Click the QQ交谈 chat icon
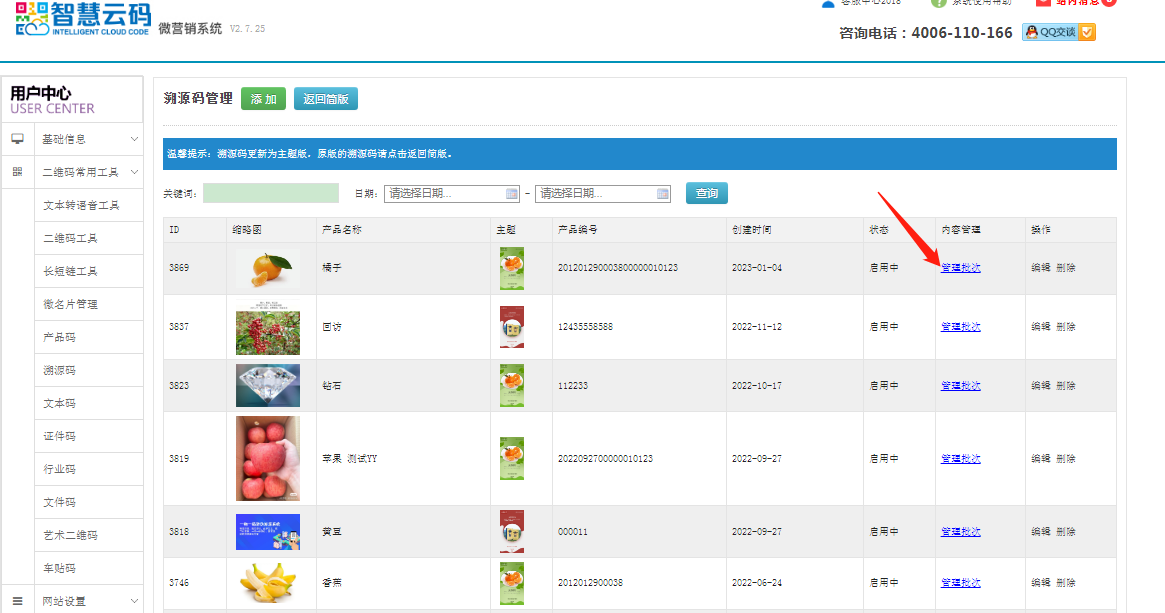The width and height of the screenshot is (1165, 613). pyautogui.click(x=1058, y=32)
